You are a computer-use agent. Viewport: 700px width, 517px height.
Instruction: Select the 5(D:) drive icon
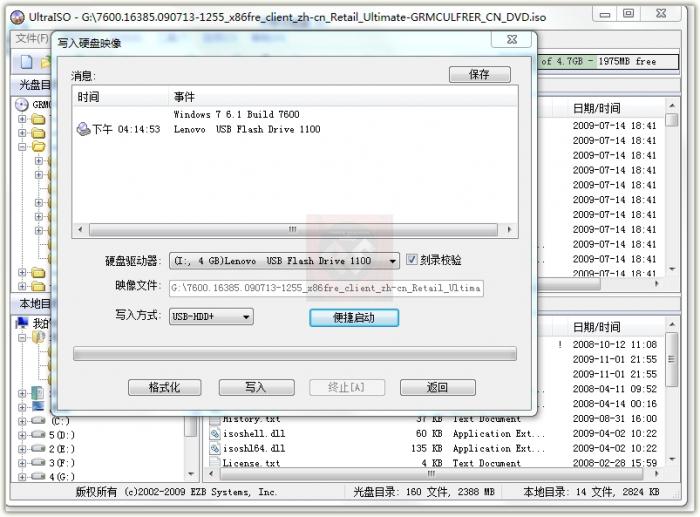point(39,434)
